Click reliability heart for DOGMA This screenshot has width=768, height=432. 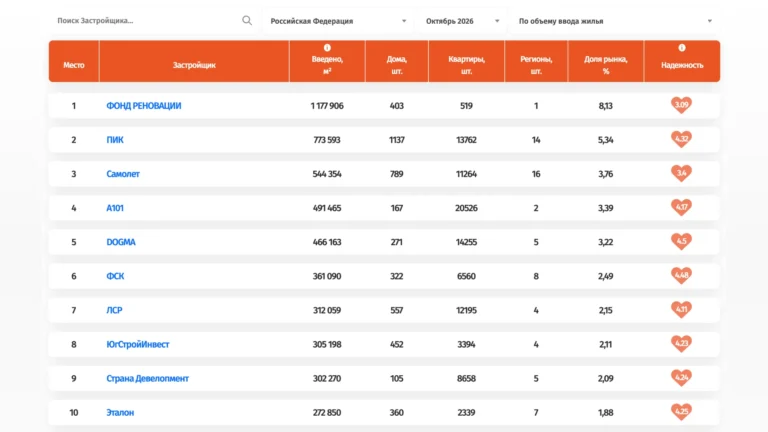pyautogui.click(x=681, y=241)
